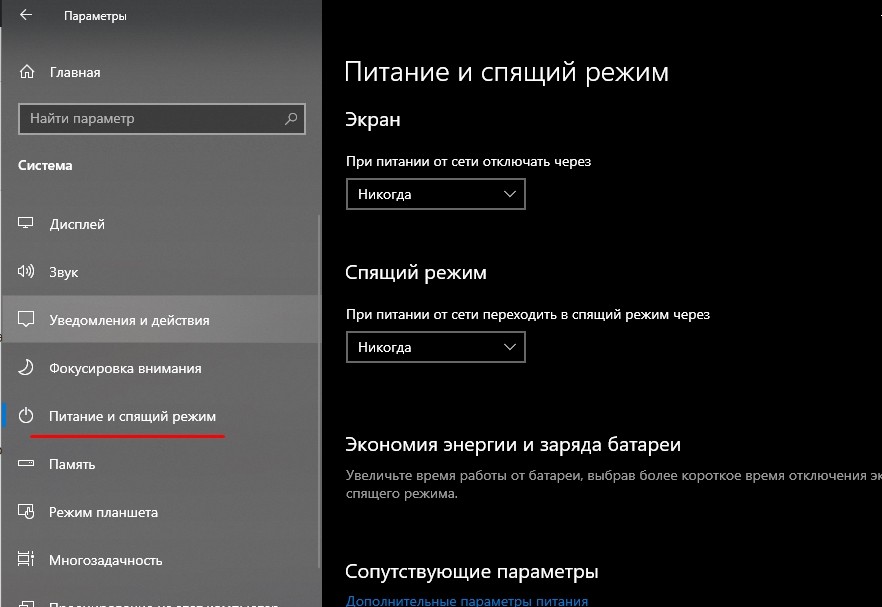Screen dimensions: 882x607
Task: Click the sidebar vertical scrollbar
Action: [319, 400]
